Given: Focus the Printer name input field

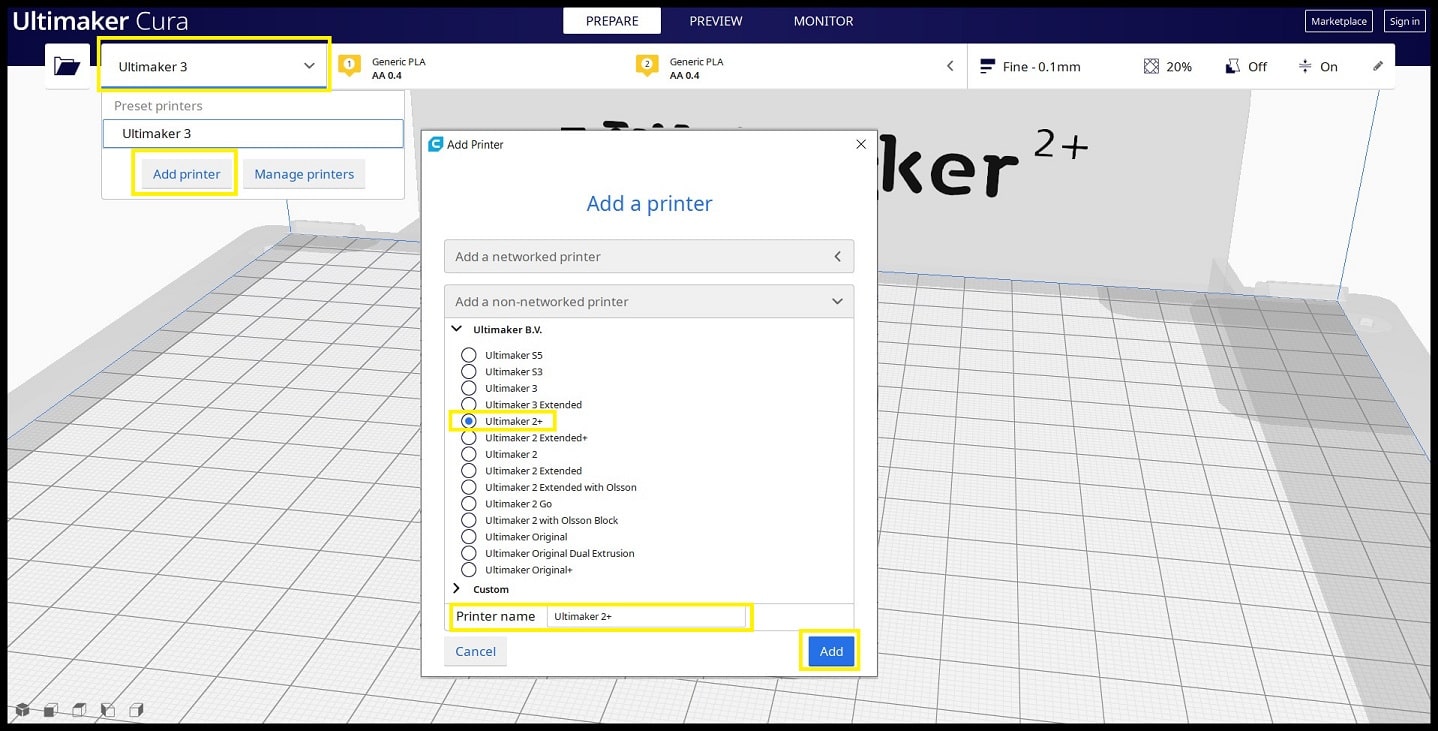Looking at the screenshot, I should [x=646, y=617].
